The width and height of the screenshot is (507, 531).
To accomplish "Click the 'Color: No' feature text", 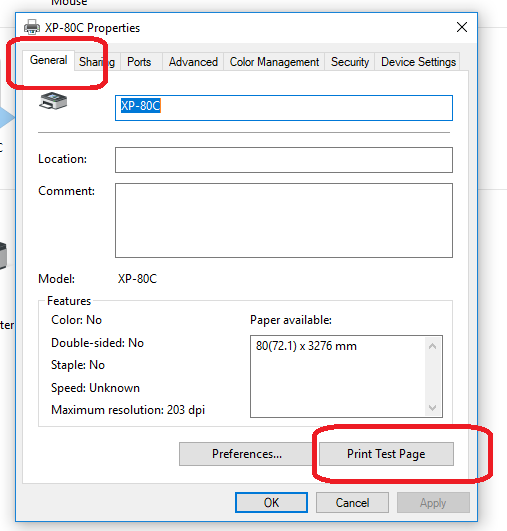I will (x=77, y=320).
